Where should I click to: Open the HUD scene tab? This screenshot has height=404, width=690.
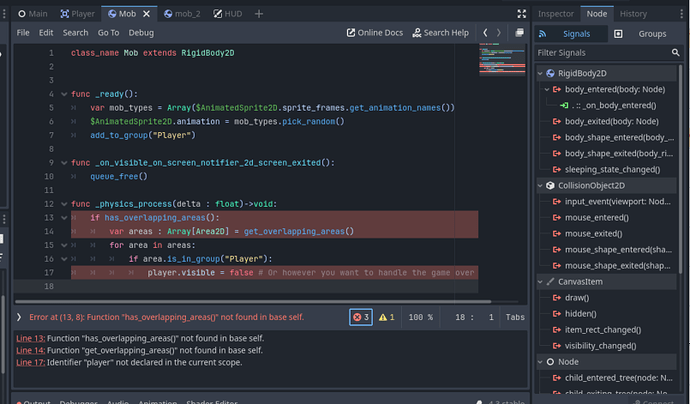click(x=228, y=14)
